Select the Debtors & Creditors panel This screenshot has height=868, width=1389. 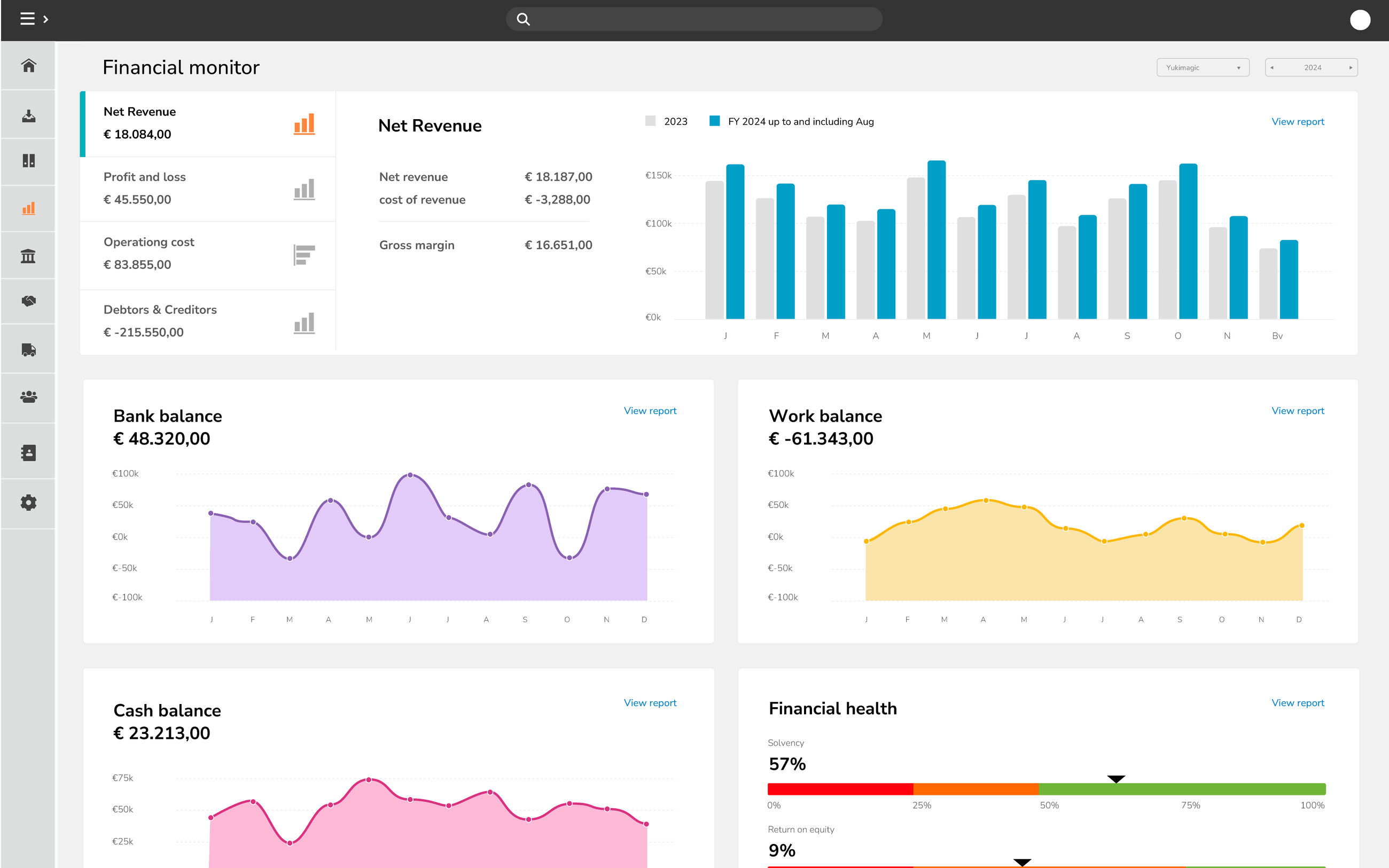click(207, 320)
